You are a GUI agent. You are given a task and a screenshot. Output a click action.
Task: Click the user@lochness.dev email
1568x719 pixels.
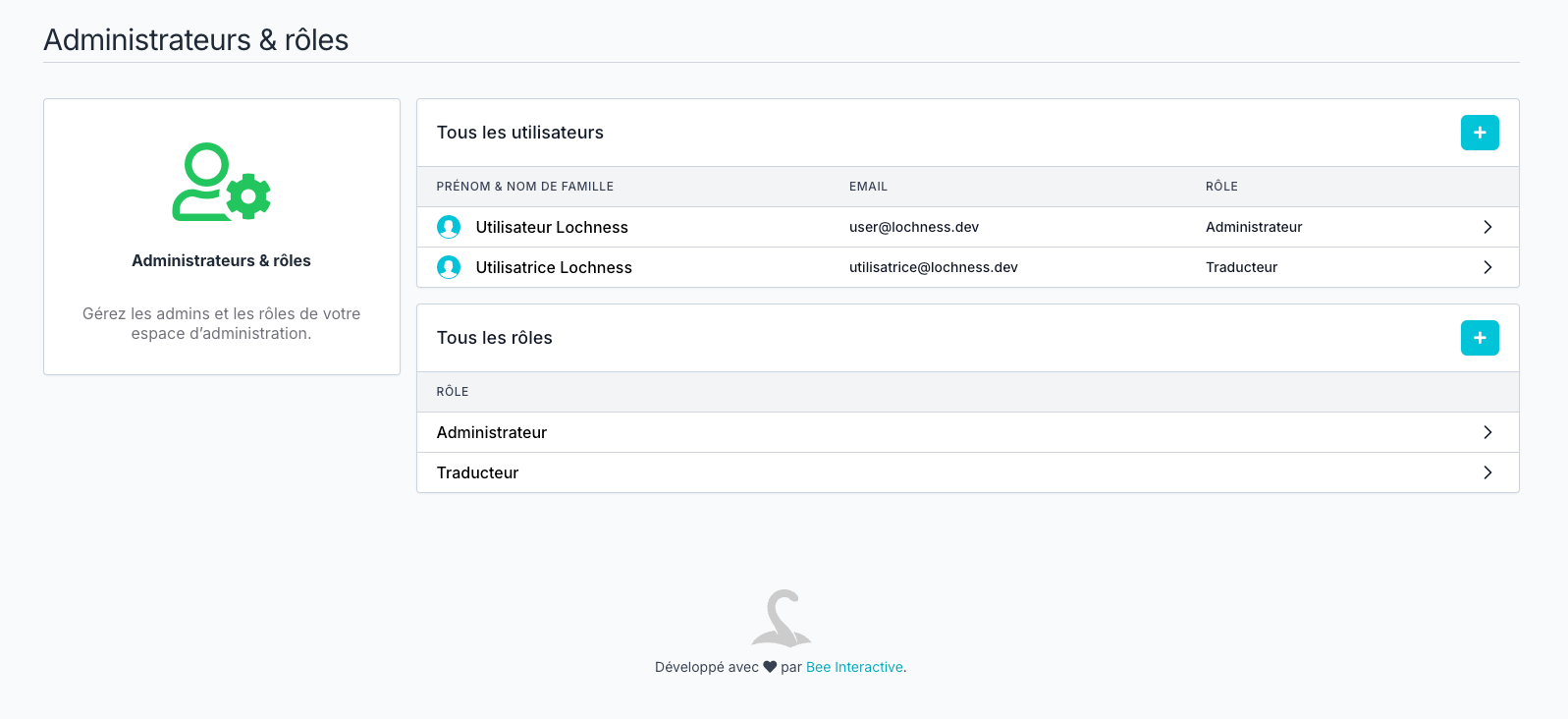tap(913, 227)
